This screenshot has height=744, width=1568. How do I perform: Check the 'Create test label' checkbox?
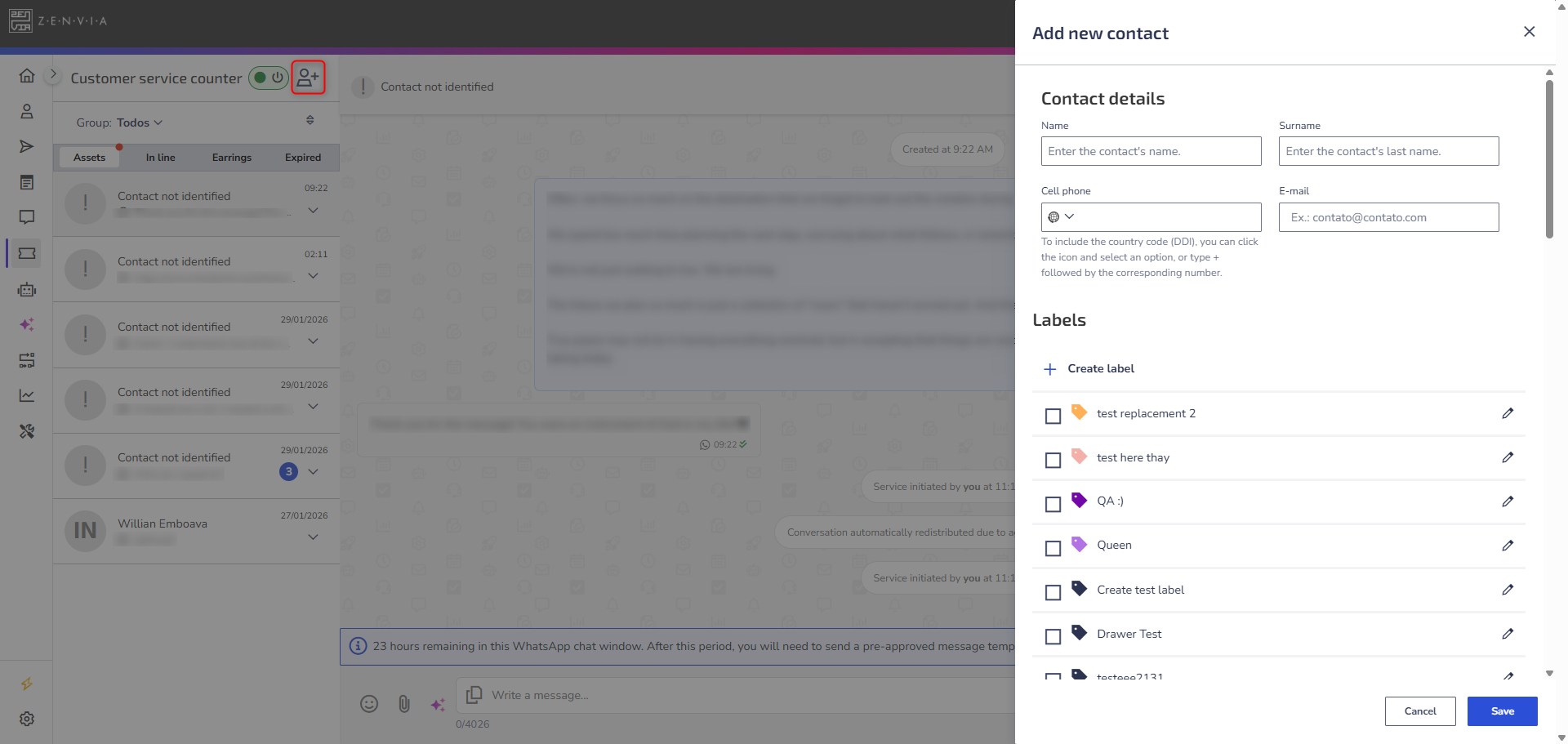[1053, 592]
